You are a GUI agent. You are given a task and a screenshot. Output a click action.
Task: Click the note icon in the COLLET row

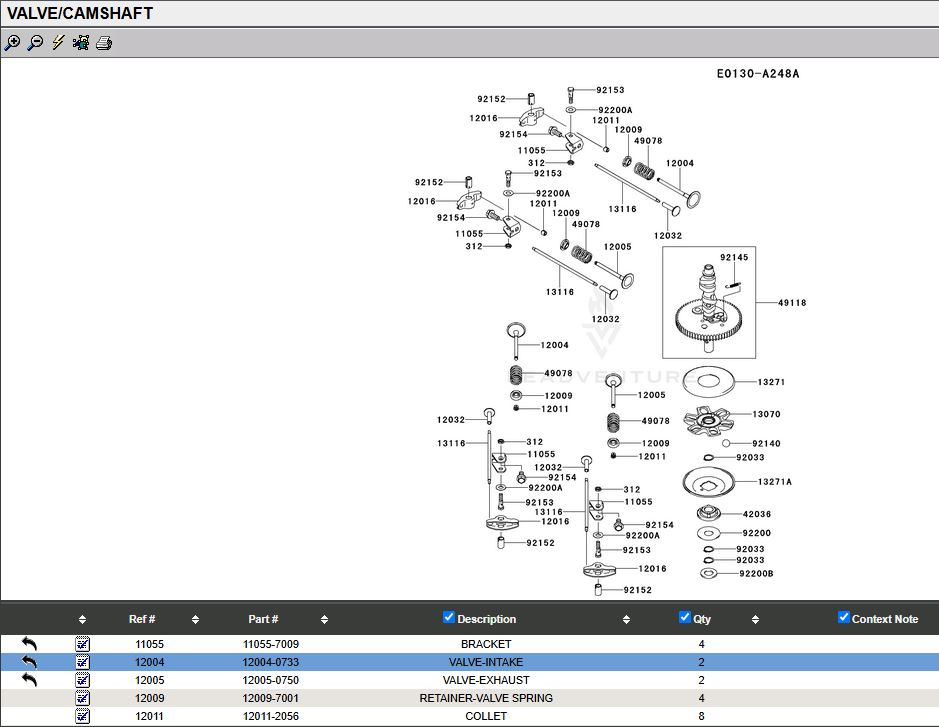click(82, 716)
